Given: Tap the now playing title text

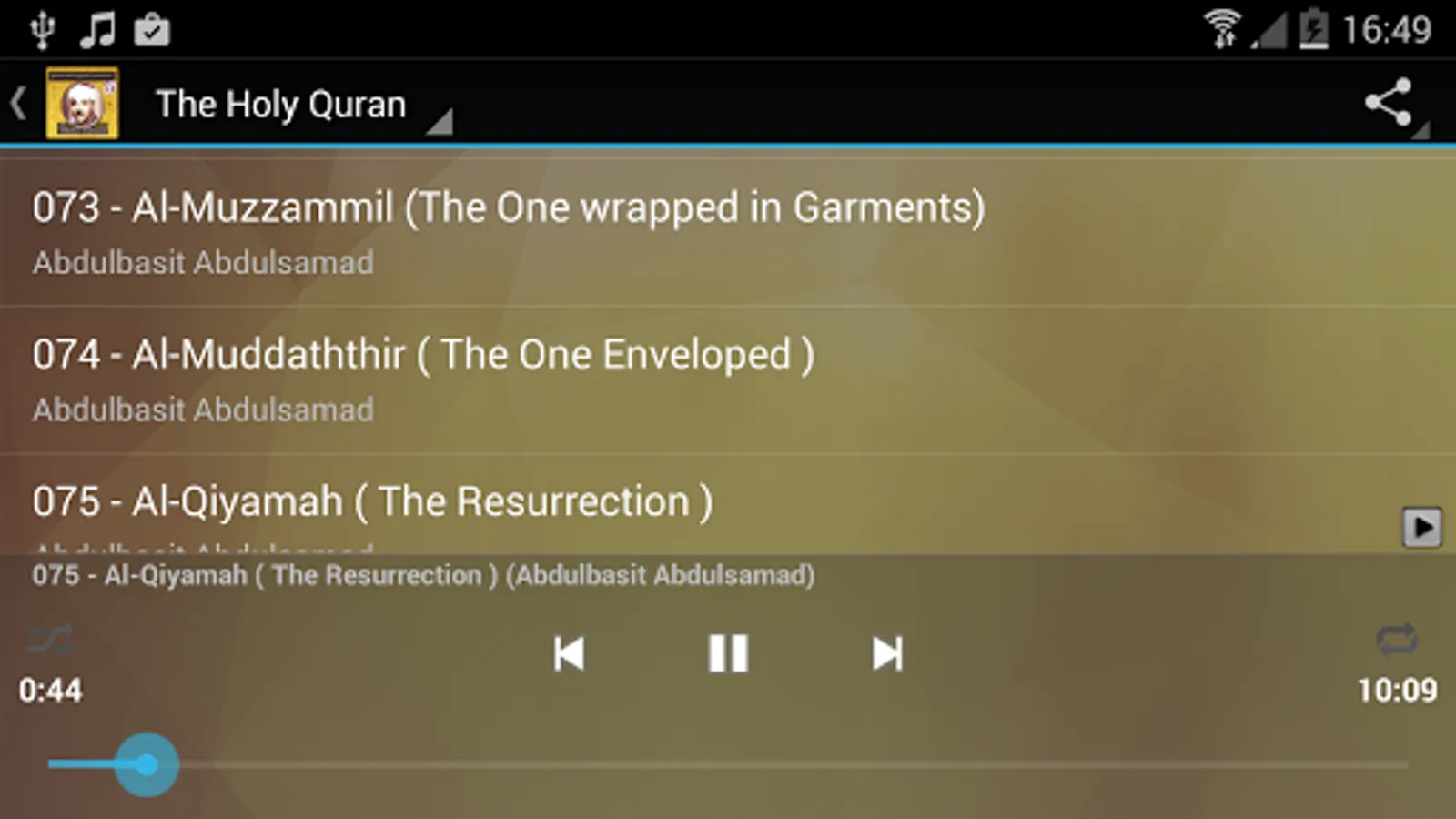Looking at the screenshot, I should click(423, 576).
